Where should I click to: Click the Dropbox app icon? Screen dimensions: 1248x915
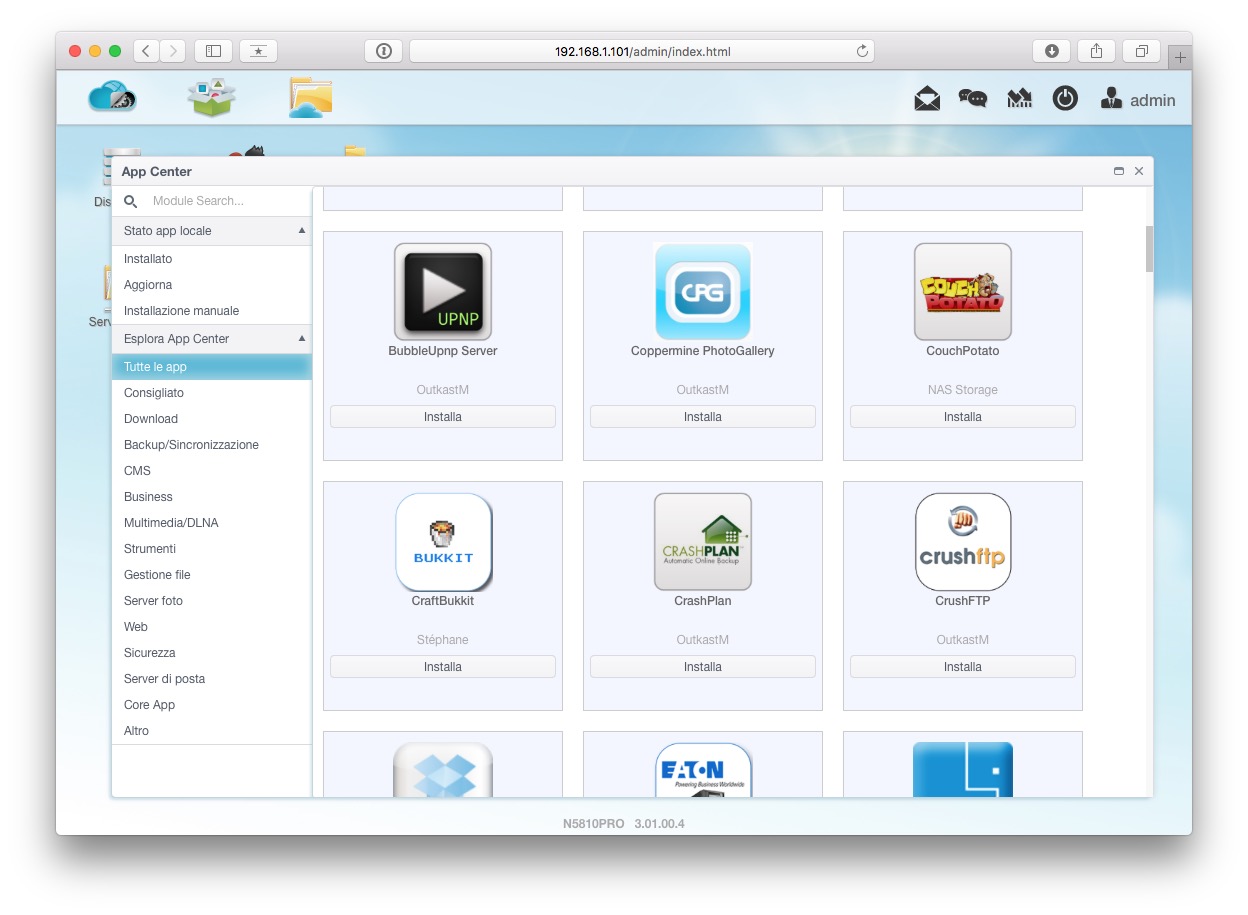[x=443, y=770]
